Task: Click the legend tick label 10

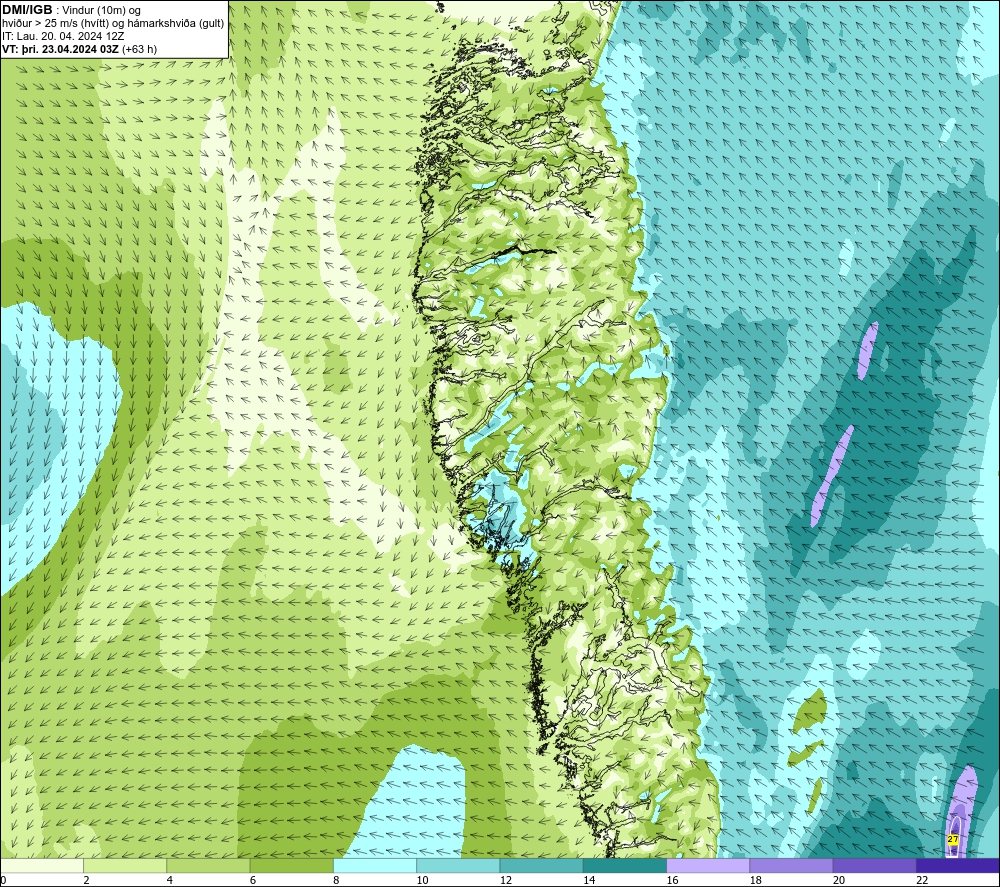Action: point(422,881)
